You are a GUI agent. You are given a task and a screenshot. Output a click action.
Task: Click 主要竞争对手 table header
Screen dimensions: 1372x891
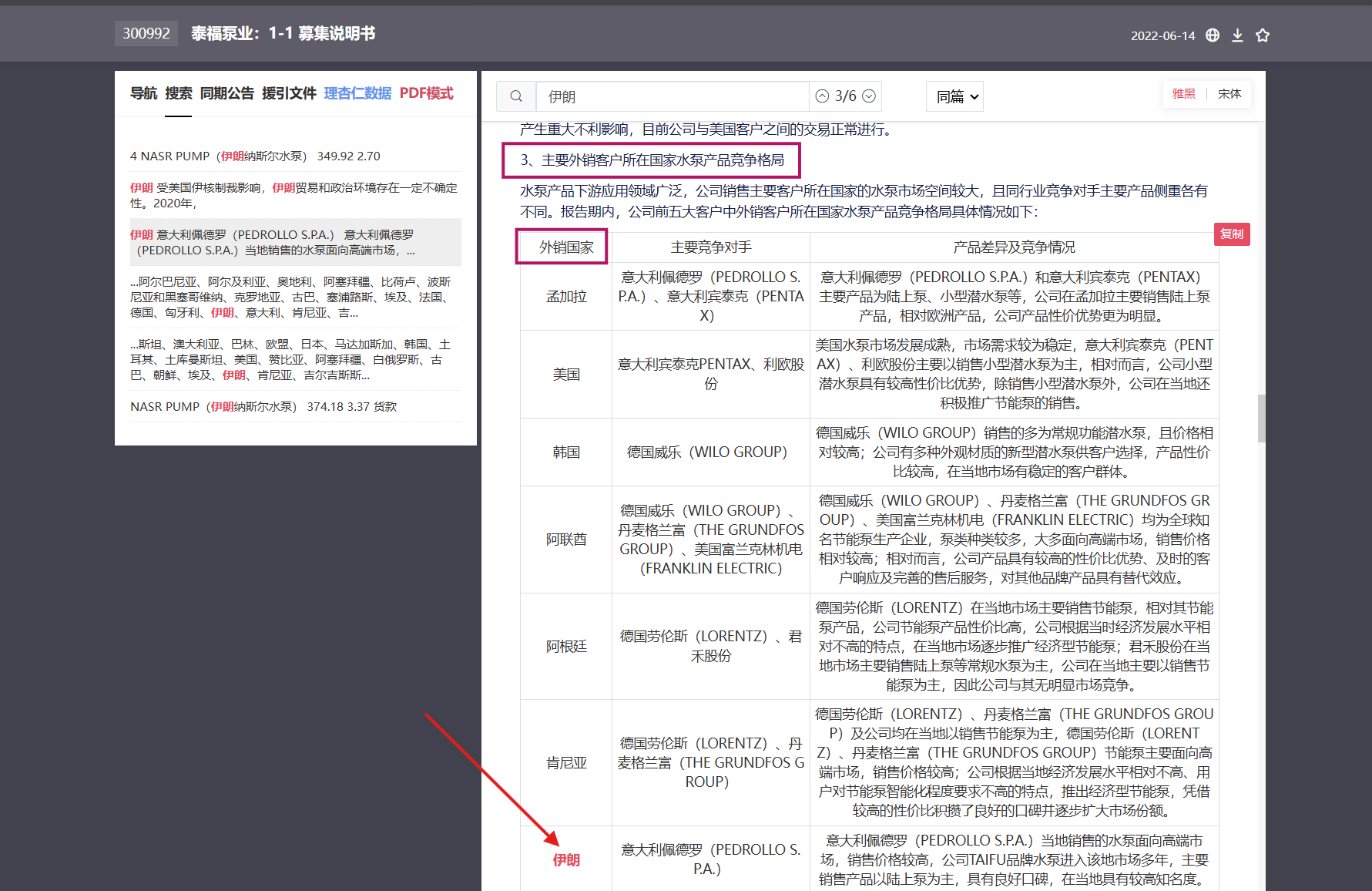[711, 247]
